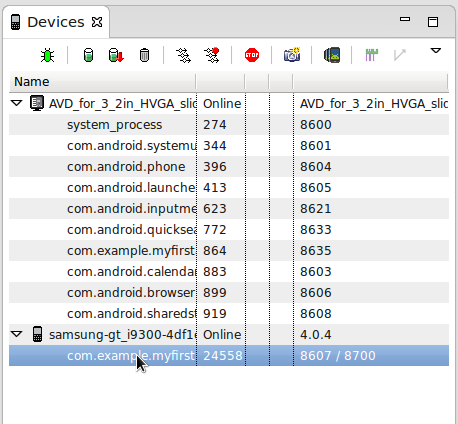Screen dimensions: 458x424
Task: Click the samsung phone device icon
Action: coord(37,334)
